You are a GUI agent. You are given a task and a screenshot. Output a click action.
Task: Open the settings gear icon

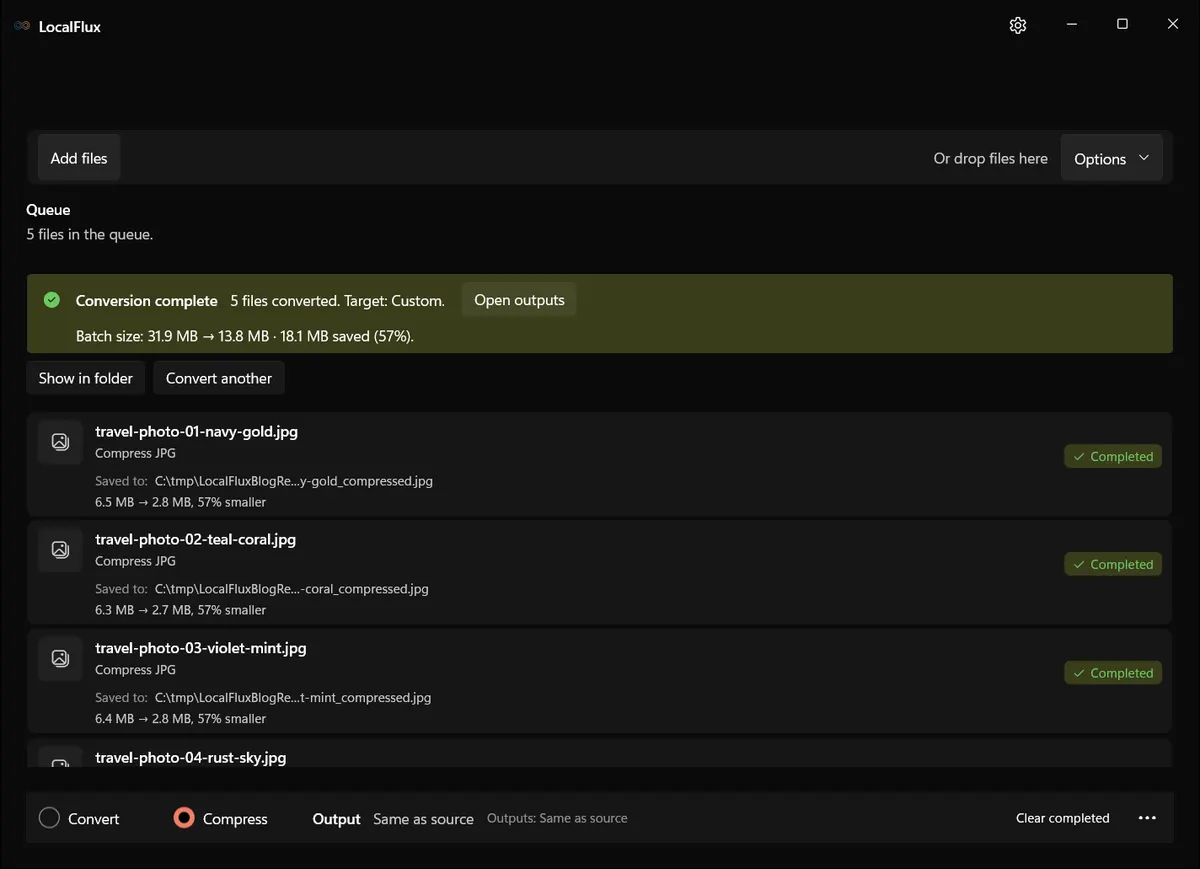point(1018,26)
